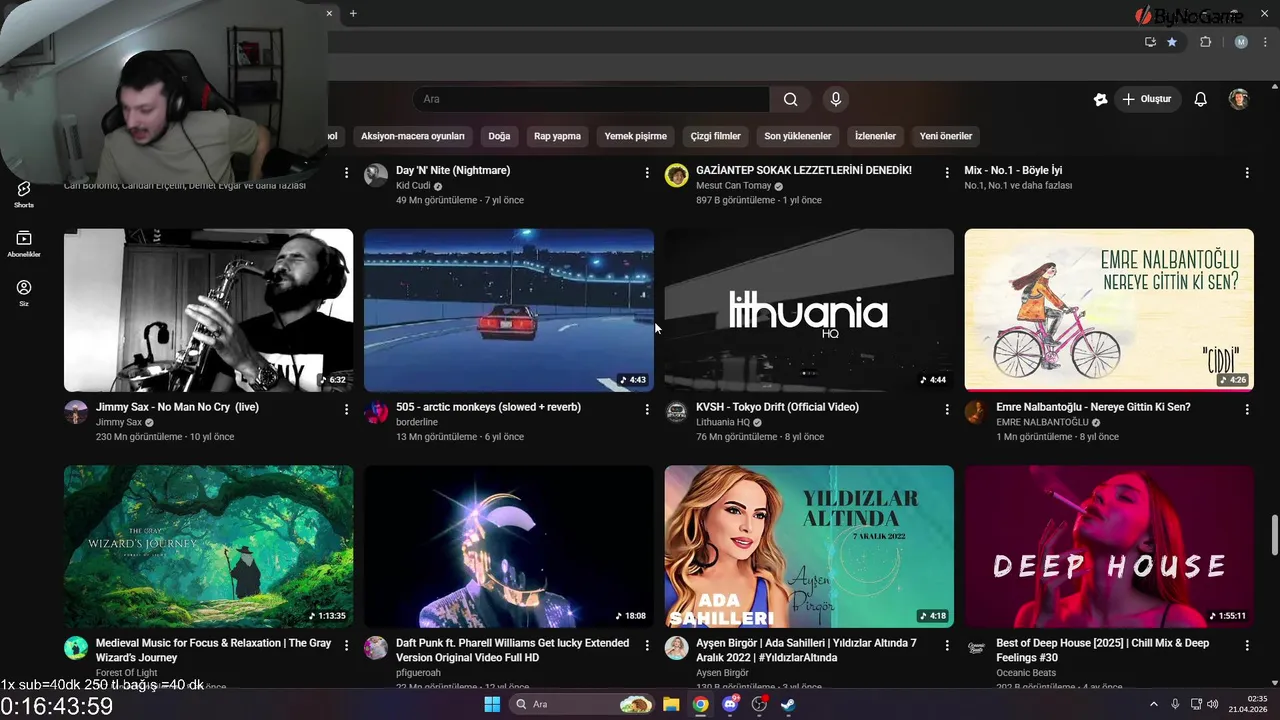Open Forest Of Light channel avatar
1280x720 pixels.
(x=76, y=648)
